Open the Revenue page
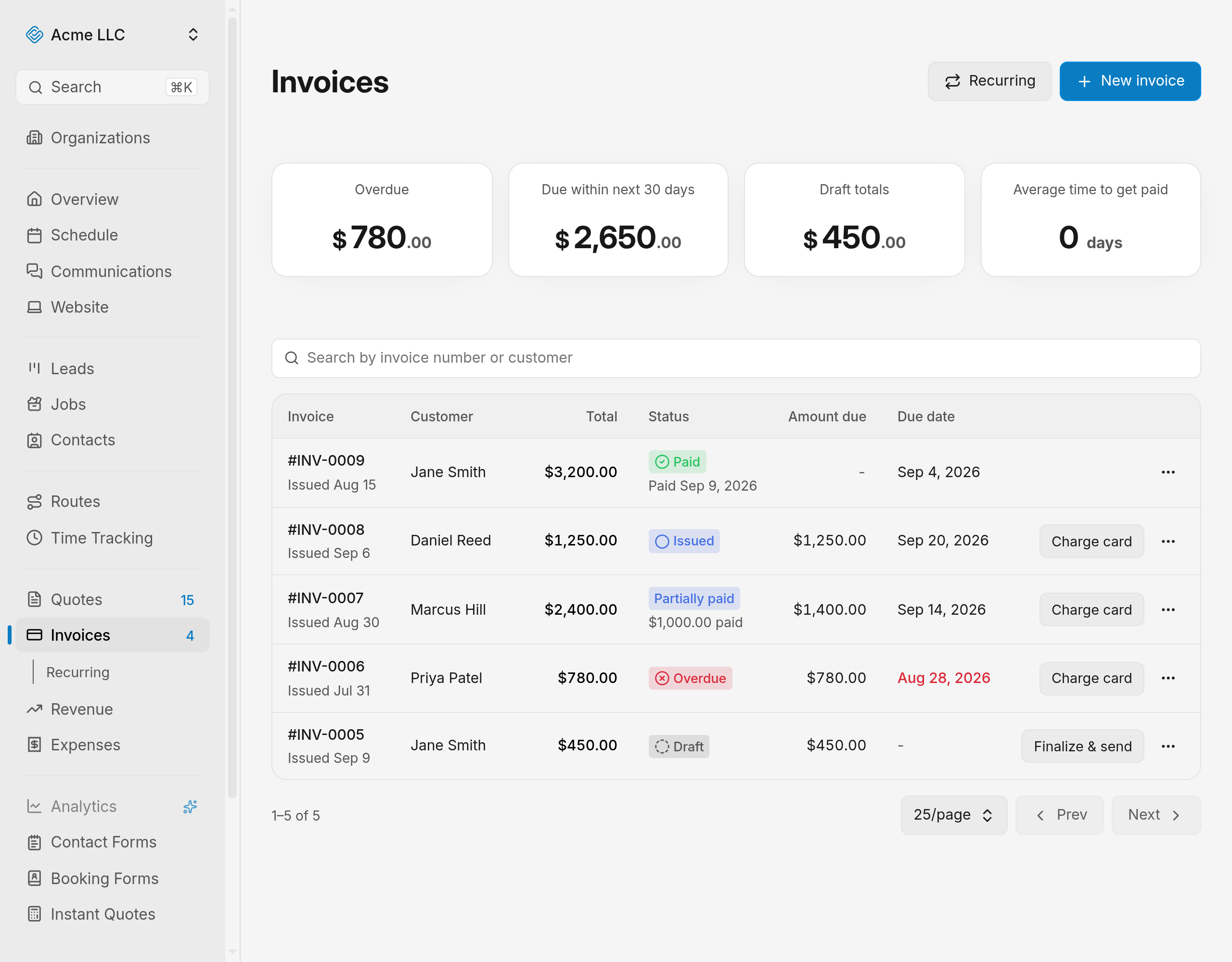Screen dimensions: 1232x962 (x=112, y=709)
